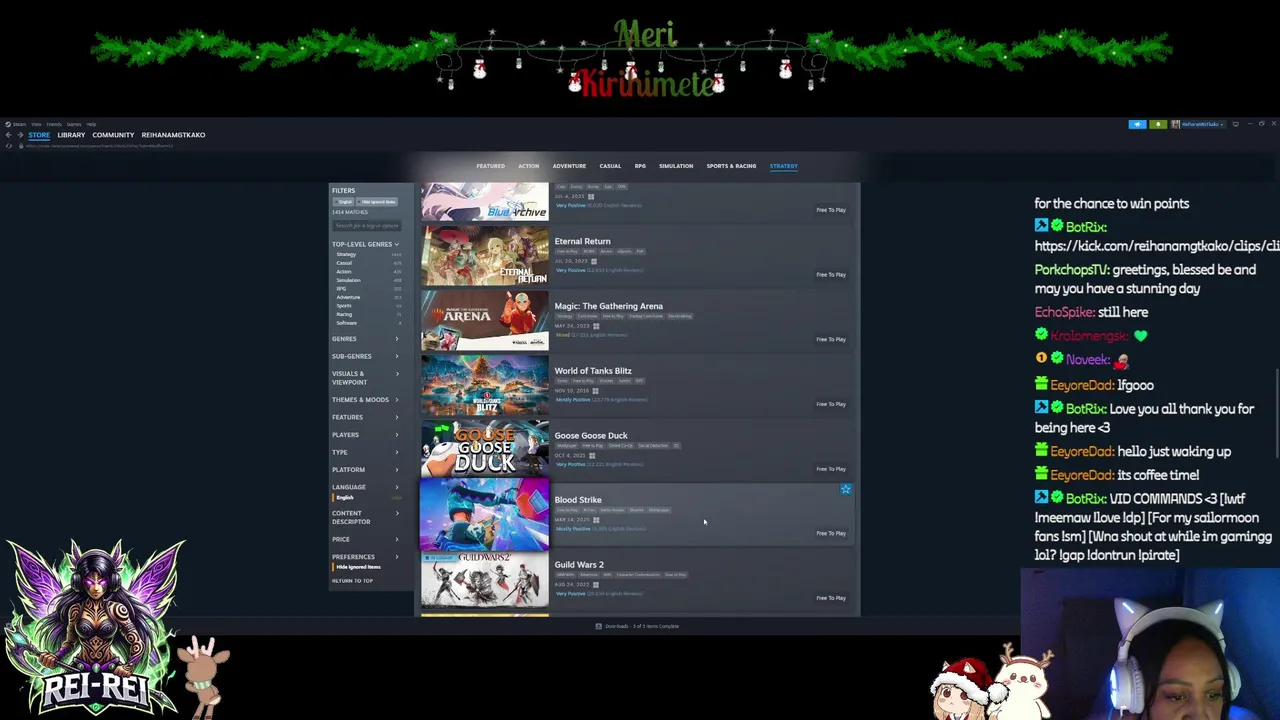Toggle the Casual genre filter
1280x720 pixels.
344,263
